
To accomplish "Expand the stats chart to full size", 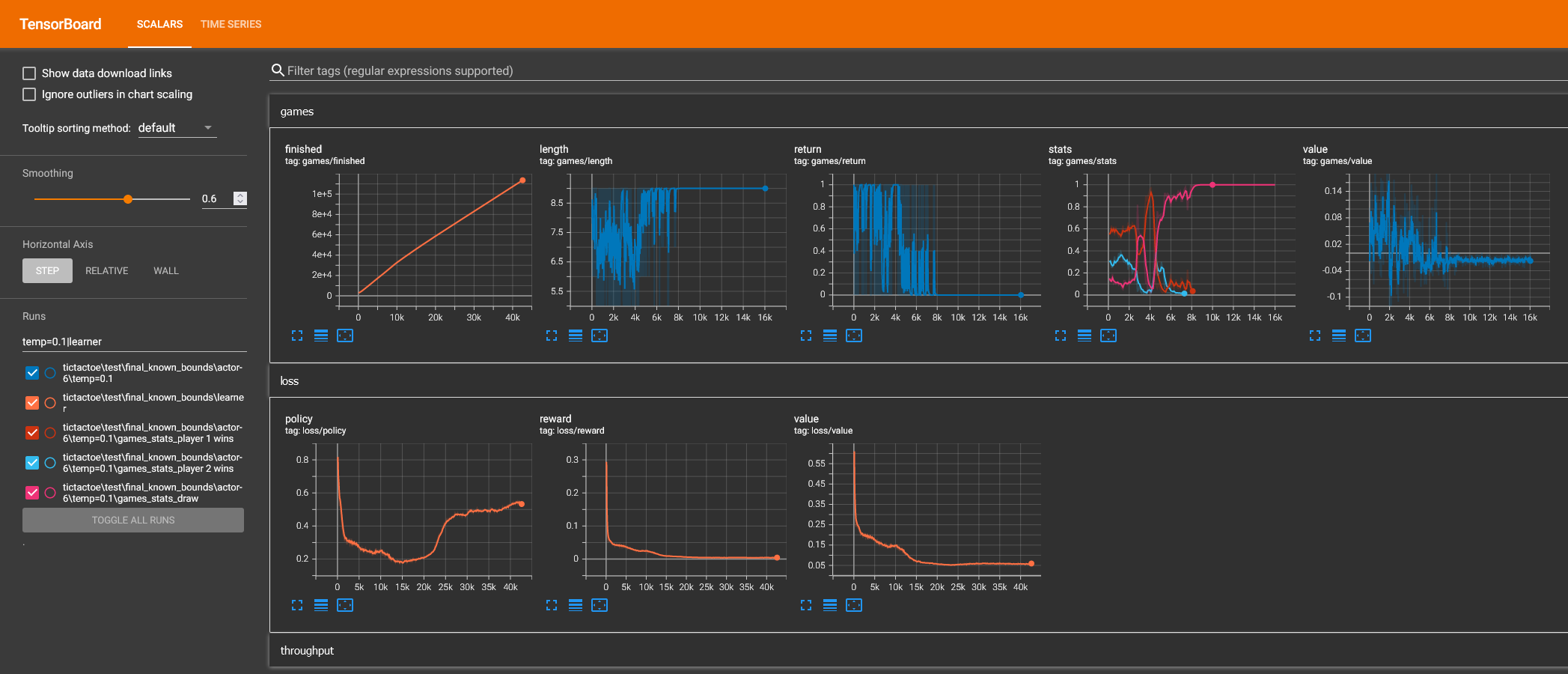I will [1061, 336].
